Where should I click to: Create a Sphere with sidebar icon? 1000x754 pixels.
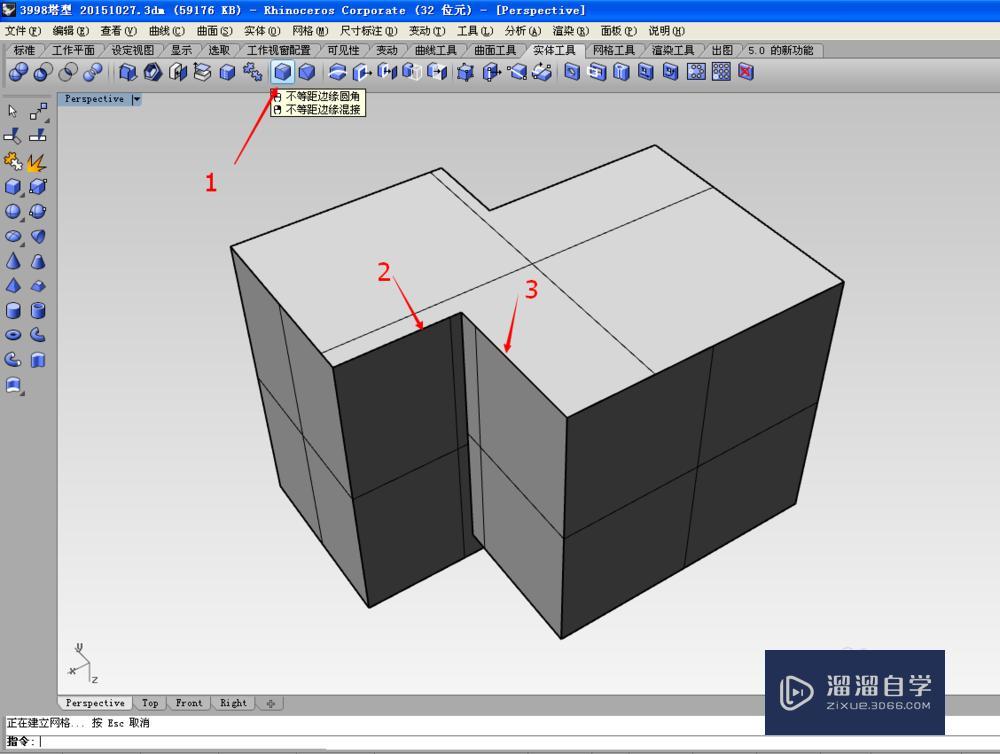[x=13, y=211]
